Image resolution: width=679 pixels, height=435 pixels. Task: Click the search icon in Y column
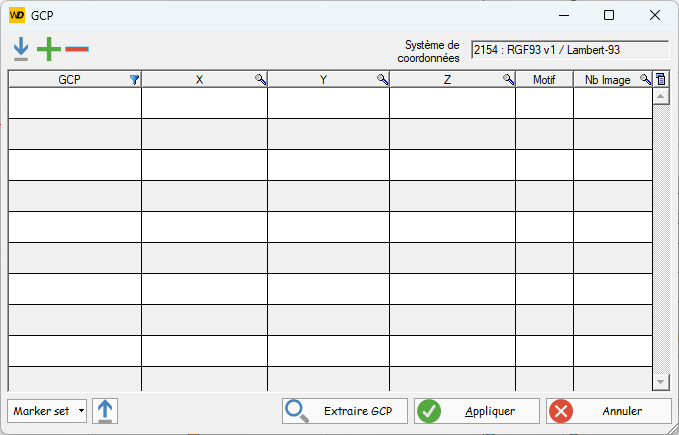[x=383, y=79]
